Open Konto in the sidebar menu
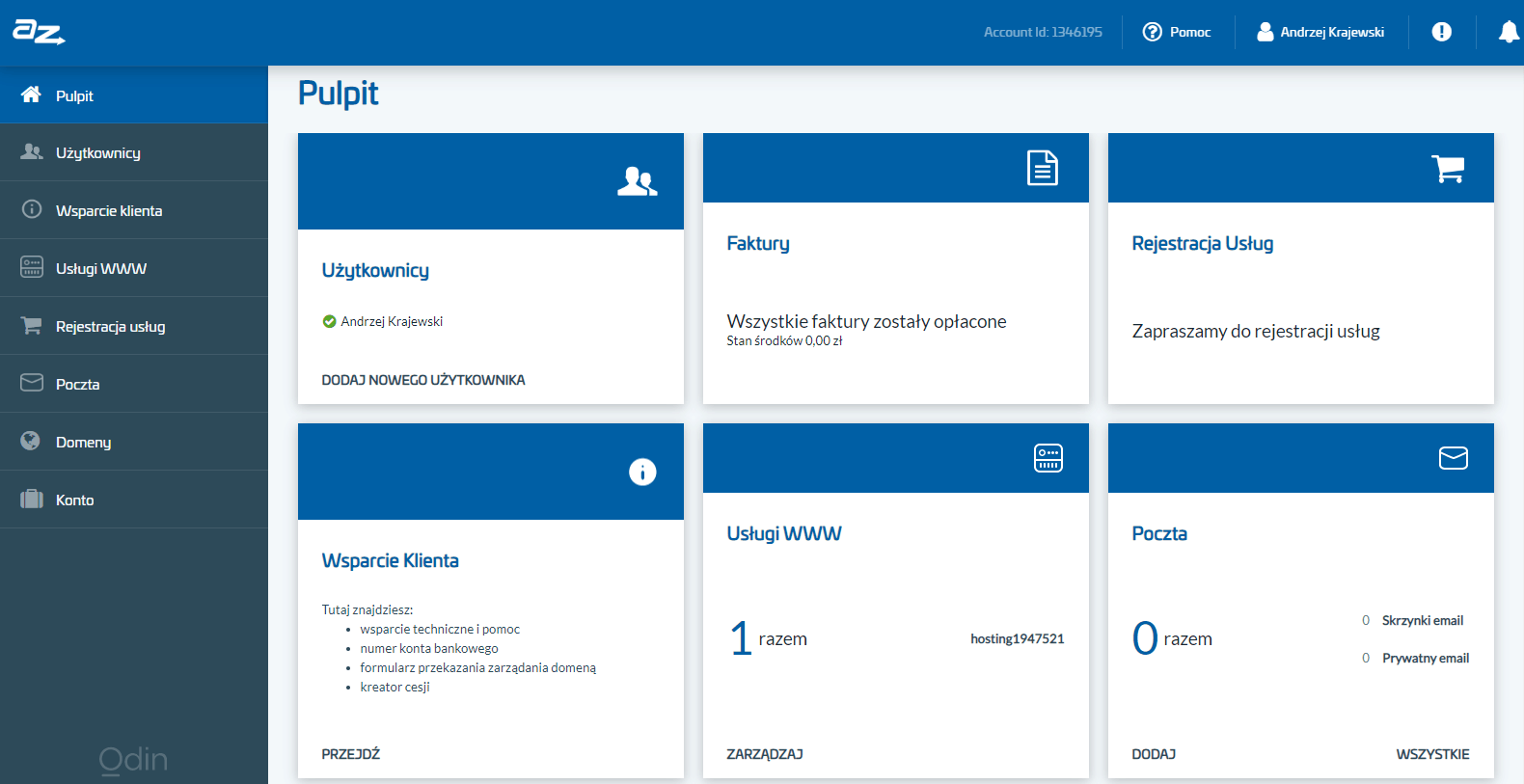This screenshot has width=1524, height=784. [x=134, y=500]
